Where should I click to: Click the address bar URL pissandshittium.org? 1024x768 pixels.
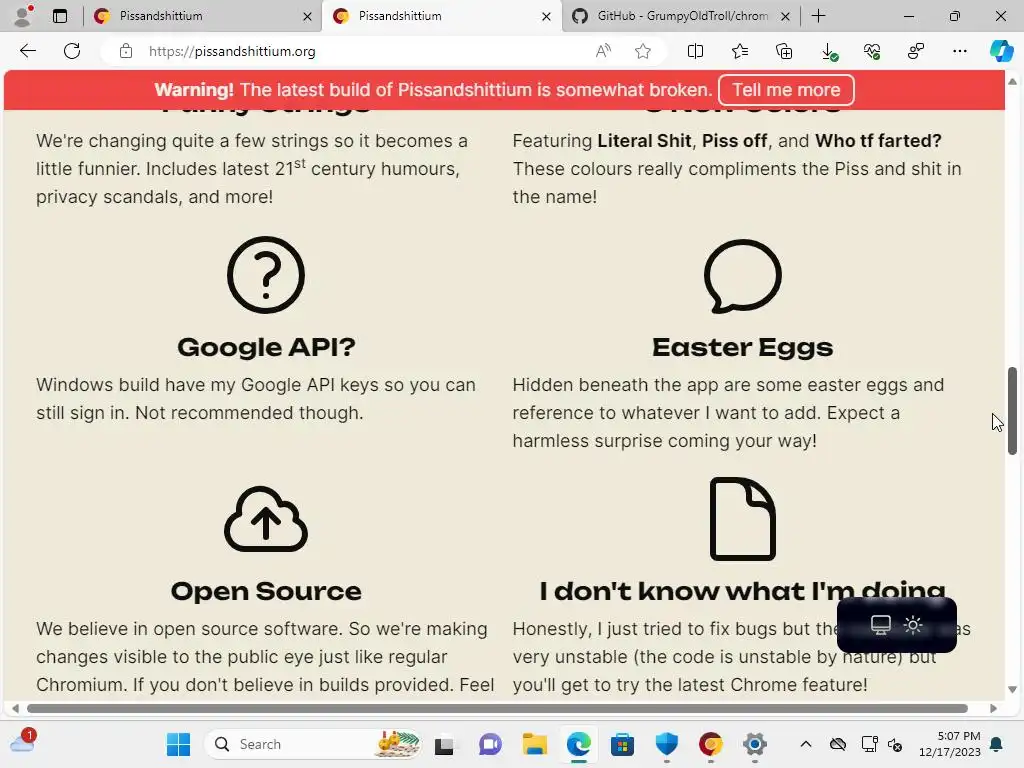(232, 51)
